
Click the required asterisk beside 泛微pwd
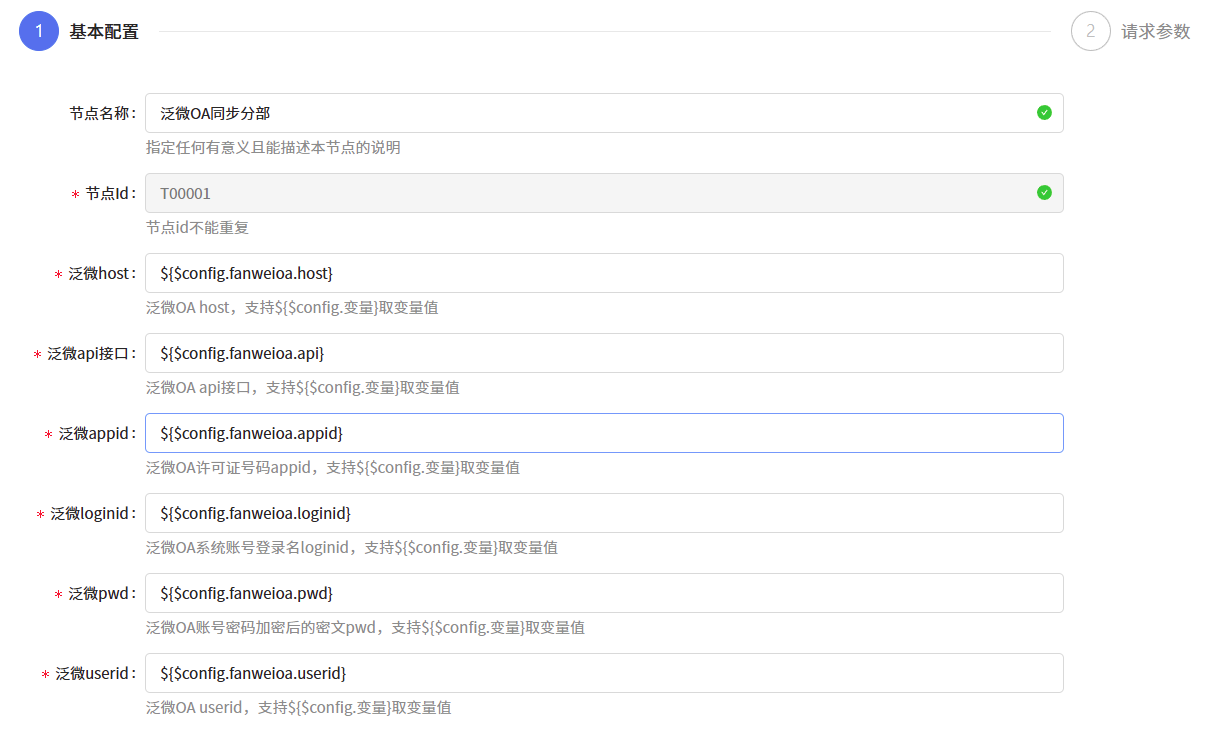[x=59, y=592]
